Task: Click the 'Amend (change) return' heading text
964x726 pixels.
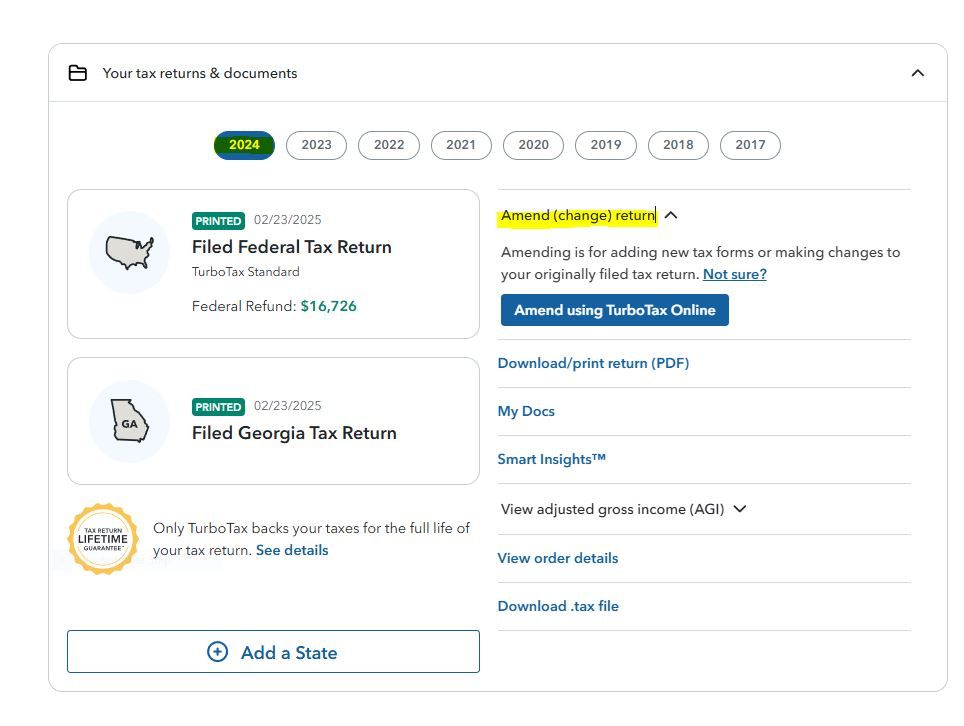Action: tap(578, 215)
